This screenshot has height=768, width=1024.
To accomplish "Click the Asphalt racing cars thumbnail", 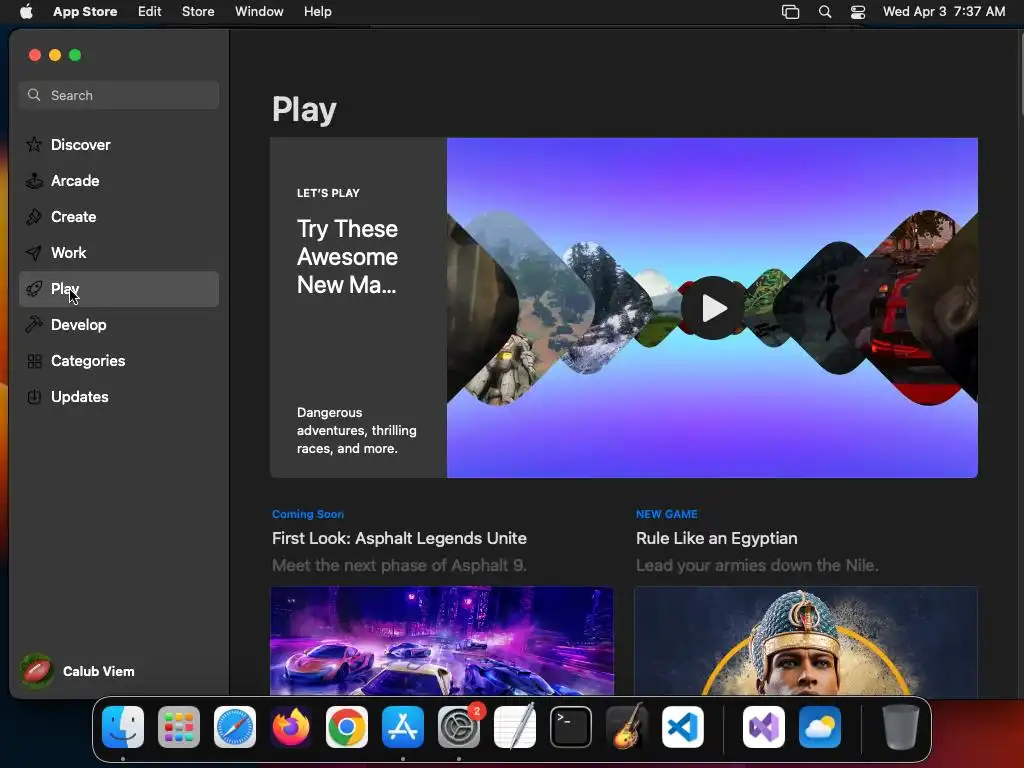I will [x=442, y=641].
